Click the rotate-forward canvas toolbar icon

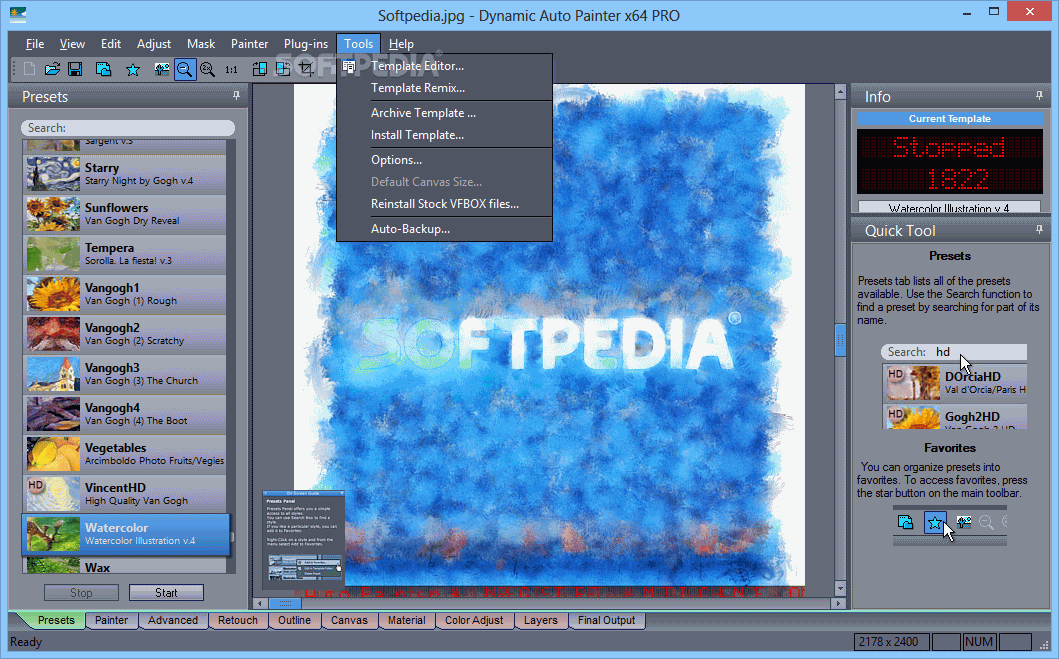click(x=260, y=69)
